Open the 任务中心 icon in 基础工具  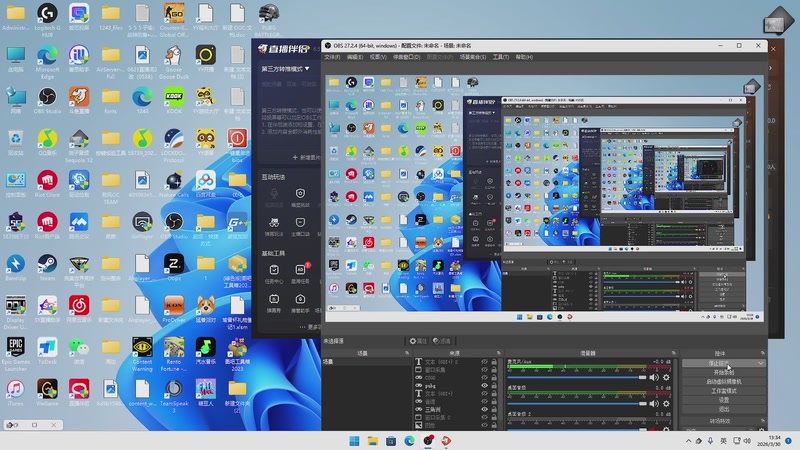click(273, 272)
